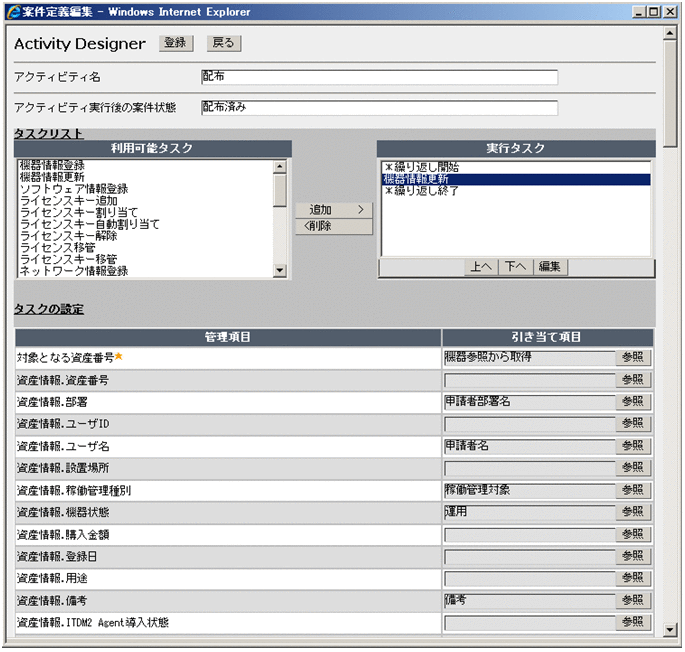
Task: Click the 編集 button
Action: pyautogui.click(x=550, y=267)
